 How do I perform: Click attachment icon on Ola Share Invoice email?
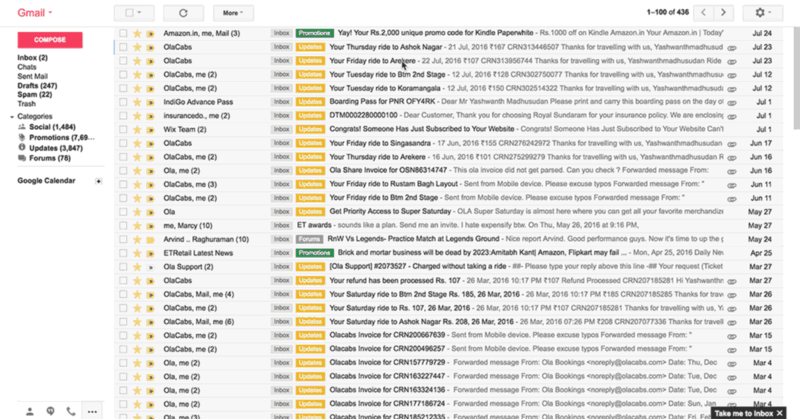(732, 171)
